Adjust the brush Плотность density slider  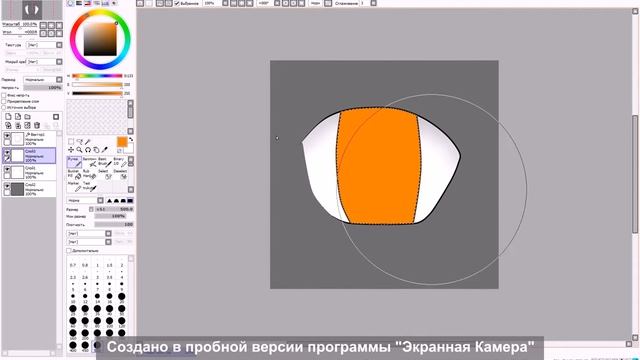coord(114,224)
